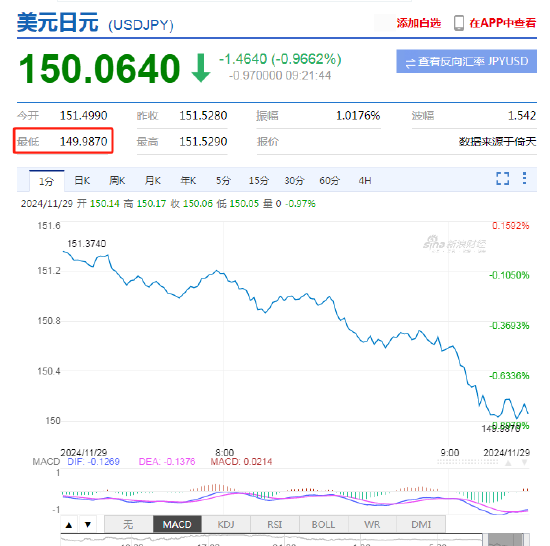Select the RSI indicator
550x546 pixels.
tap(275, 525)
